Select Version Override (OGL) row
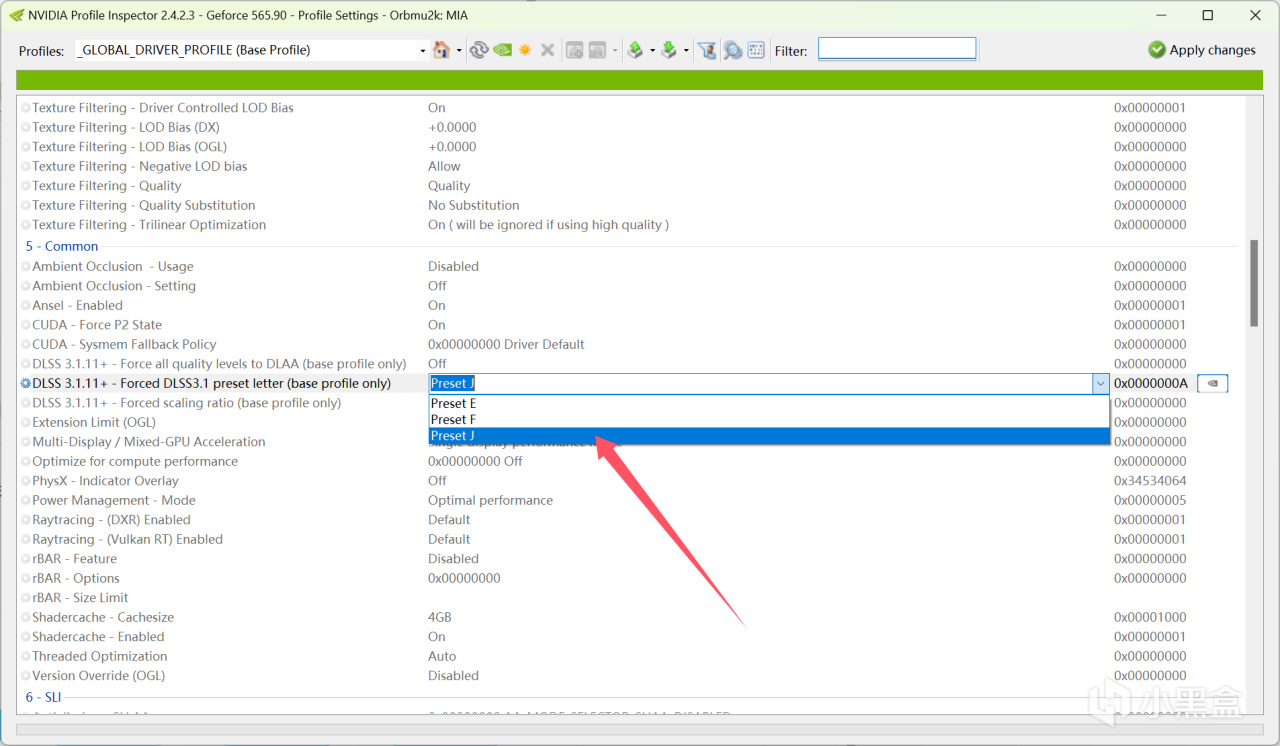The height and width of the screenshot is (746, 1280). [99, 675]
